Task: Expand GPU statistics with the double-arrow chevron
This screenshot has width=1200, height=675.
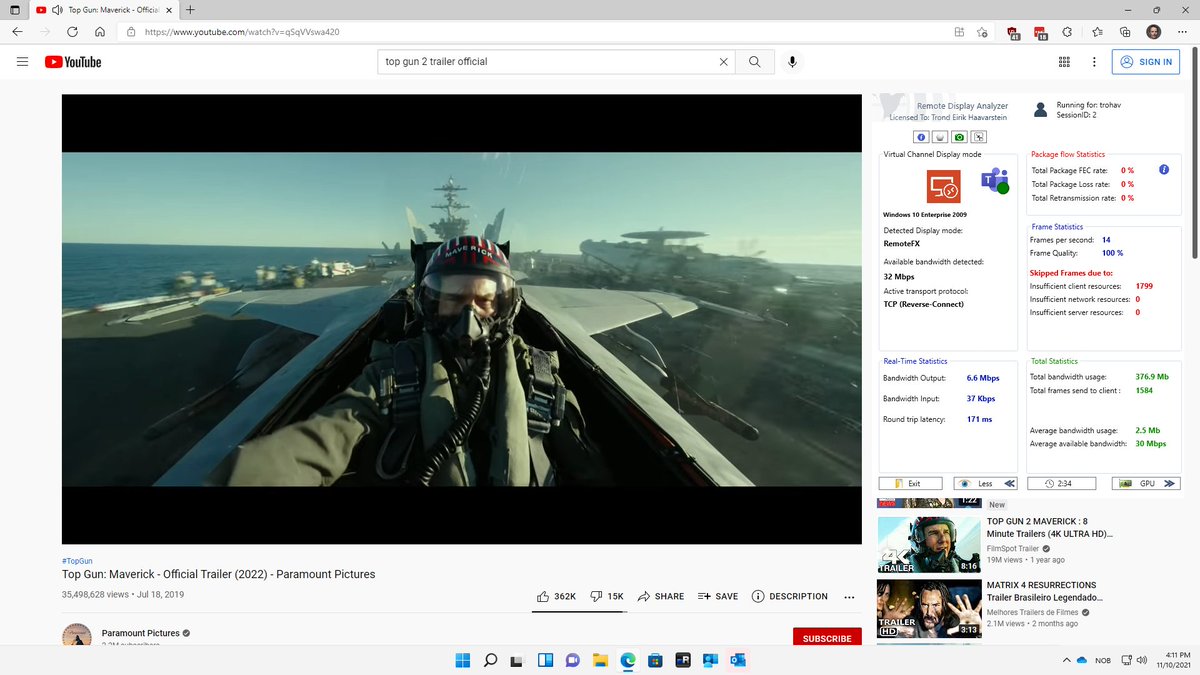Action: [1168, 482]
